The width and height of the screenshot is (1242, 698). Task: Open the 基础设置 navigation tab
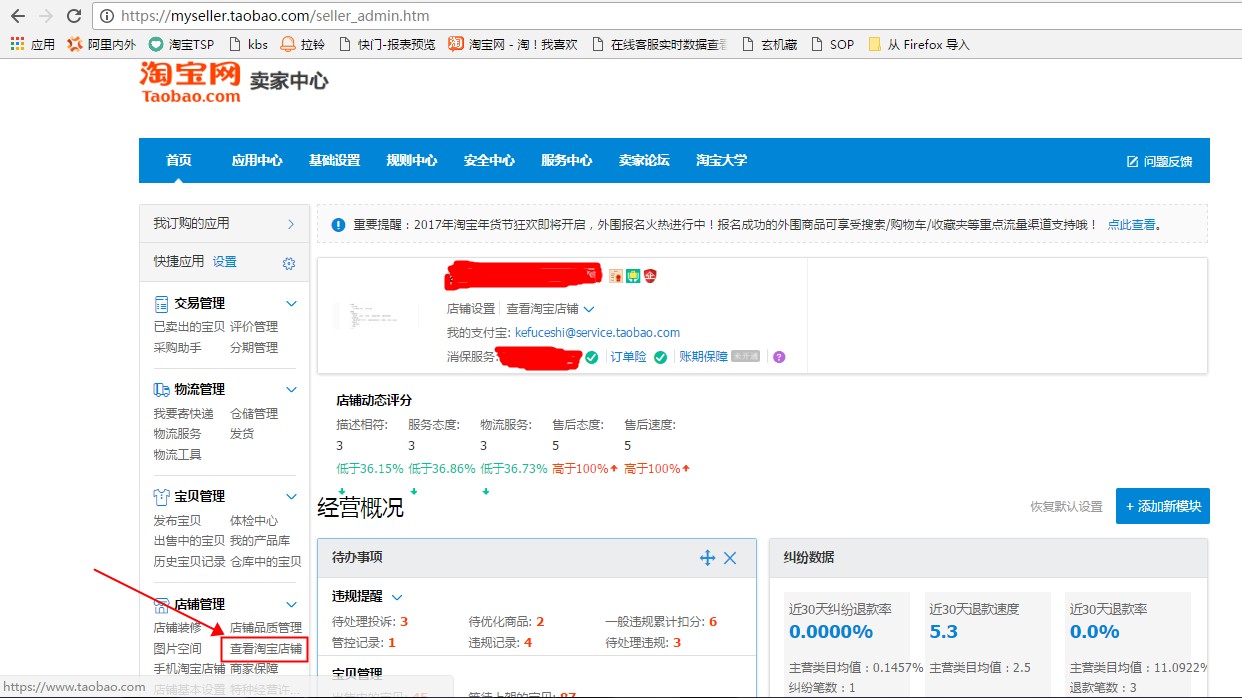tap(334, 160)
